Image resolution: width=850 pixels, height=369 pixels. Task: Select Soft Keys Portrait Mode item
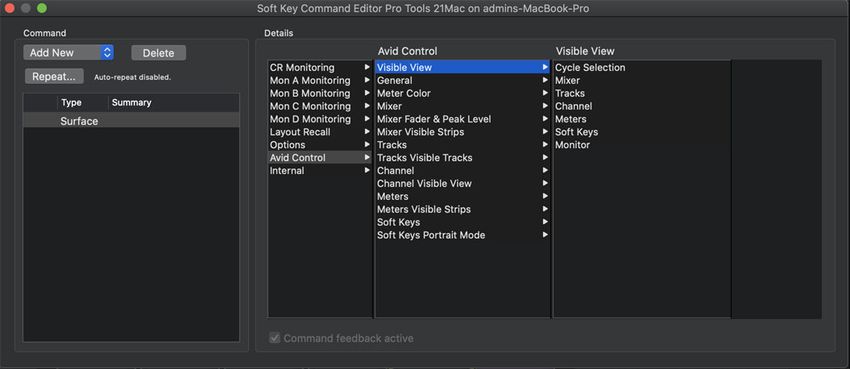point(462,235)
